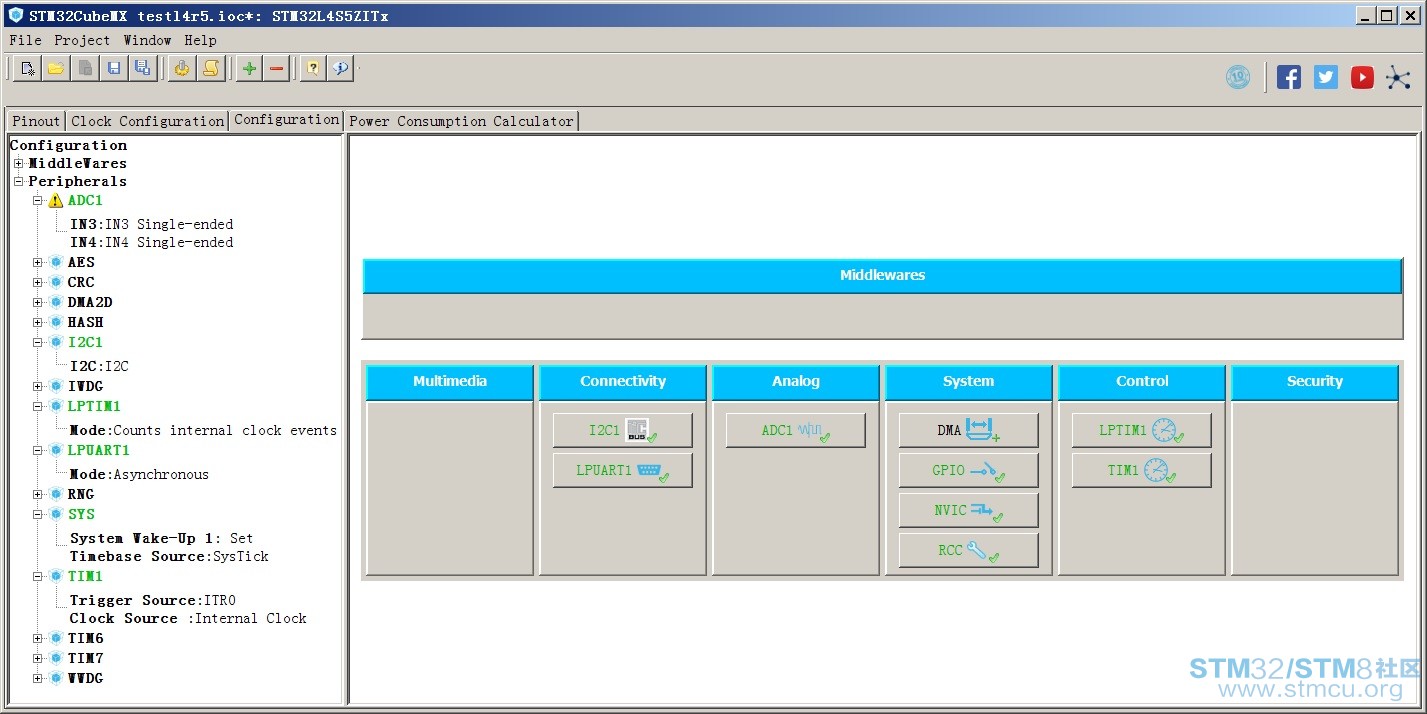
Task: Click the Open Project folder icon
Action: tap(56, 68)
